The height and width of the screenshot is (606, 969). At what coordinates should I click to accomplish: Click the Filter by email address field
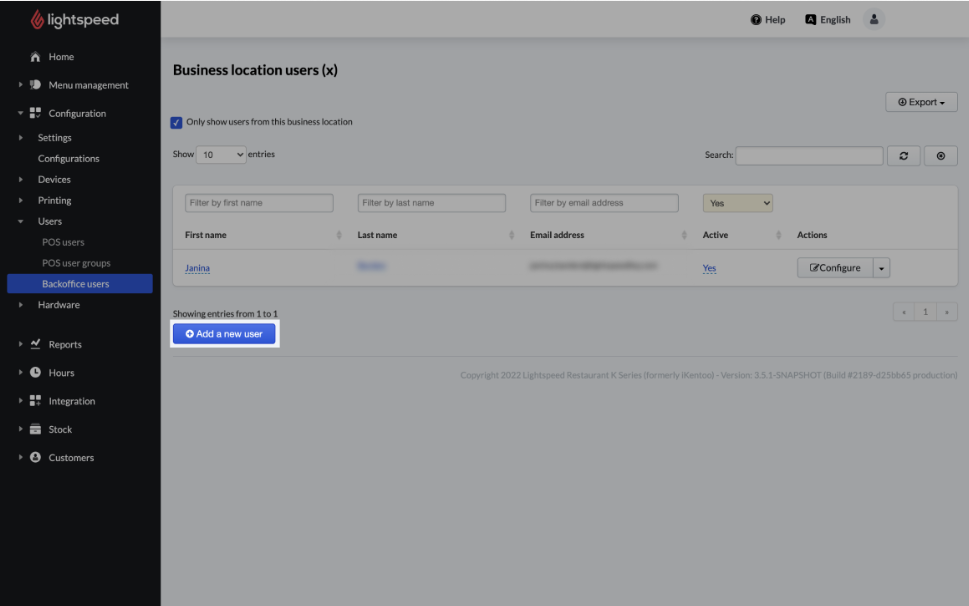coord(604,203)
